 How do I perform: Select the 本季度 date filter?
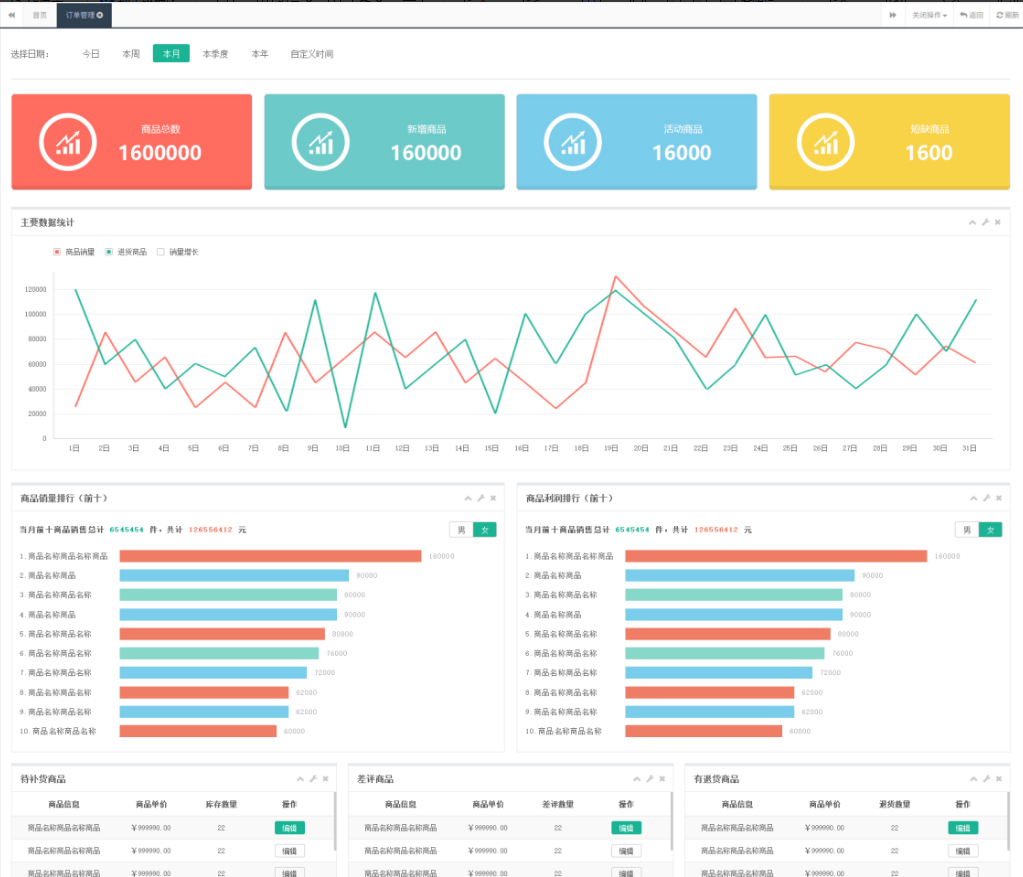(215, 54)
